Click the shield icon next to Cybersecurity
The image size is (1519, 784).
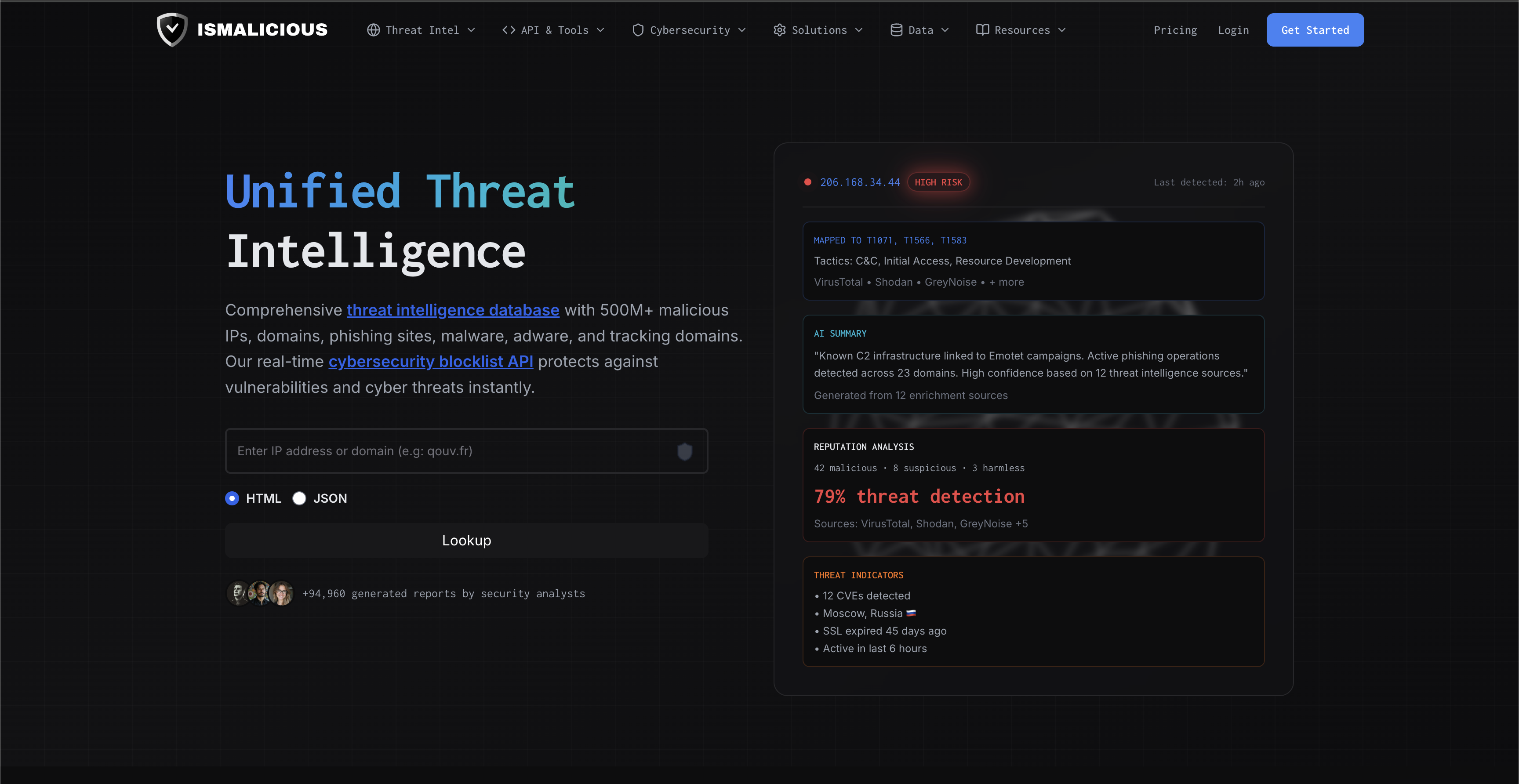(637, 30)
